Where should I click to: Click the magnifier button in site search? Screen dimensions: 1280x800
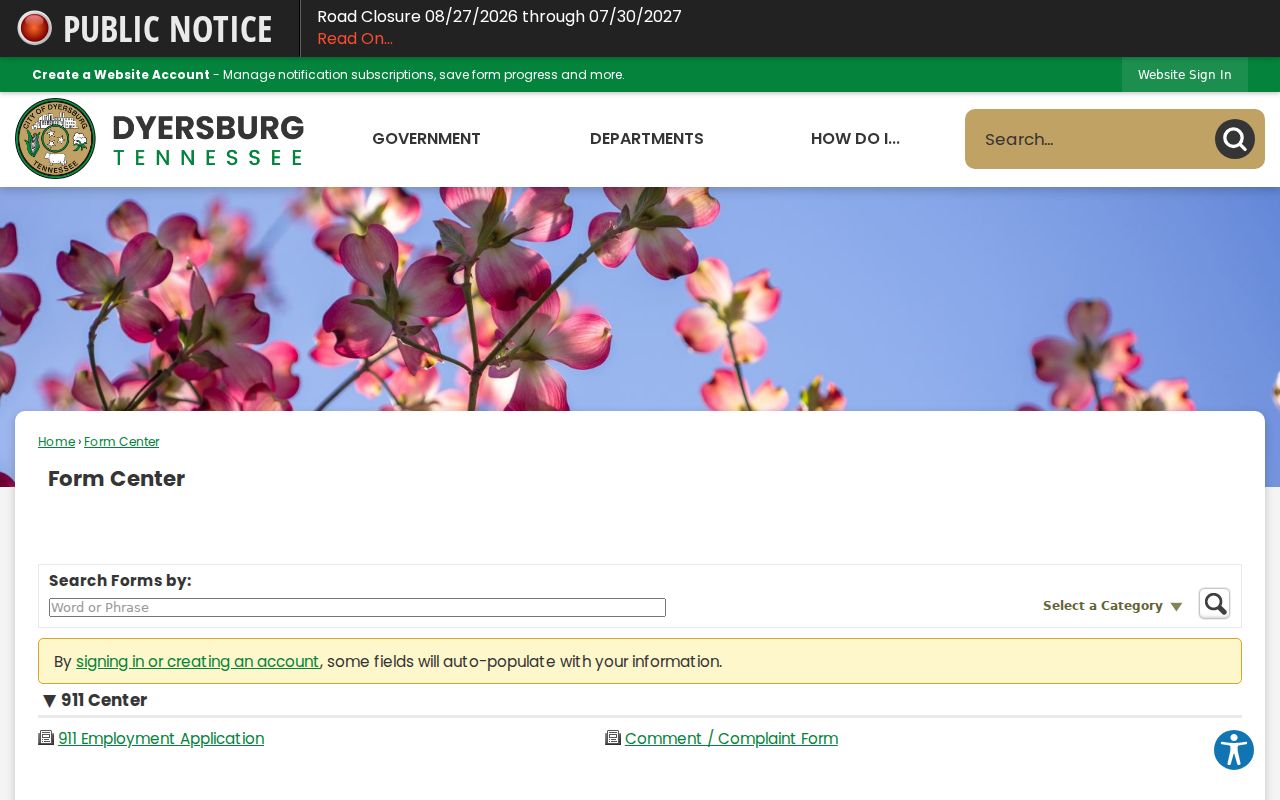click(x=1235, y=139)
